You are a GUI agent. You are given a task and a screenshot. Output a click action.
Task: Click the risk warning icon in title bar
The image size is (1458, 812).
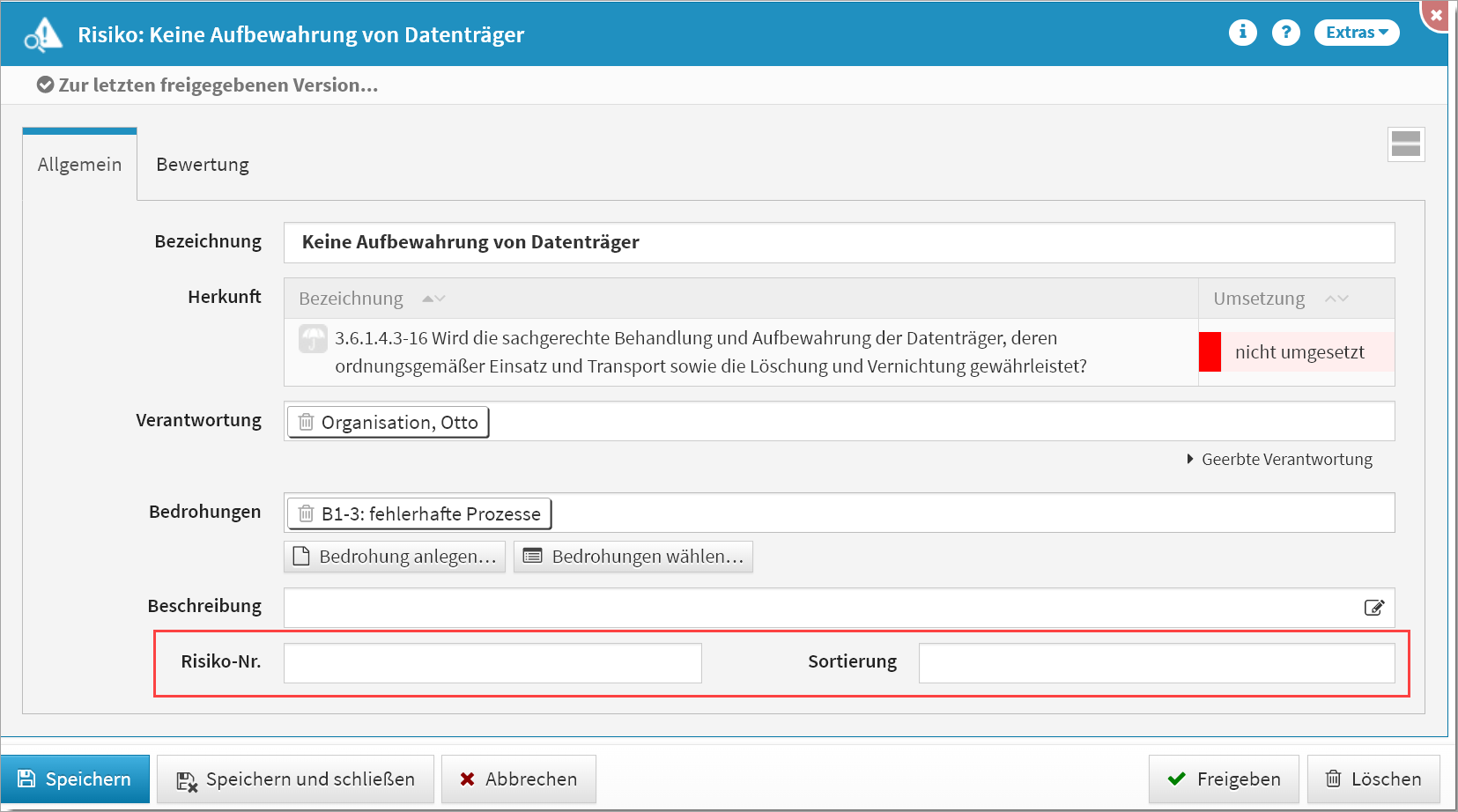43,35
